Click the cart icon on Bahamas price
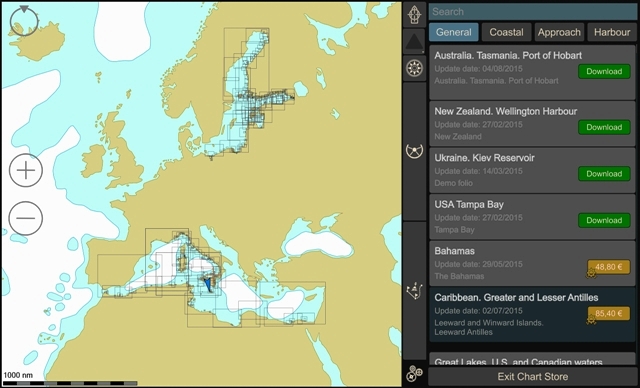This screenshot has width=640, height=388. 591,274
